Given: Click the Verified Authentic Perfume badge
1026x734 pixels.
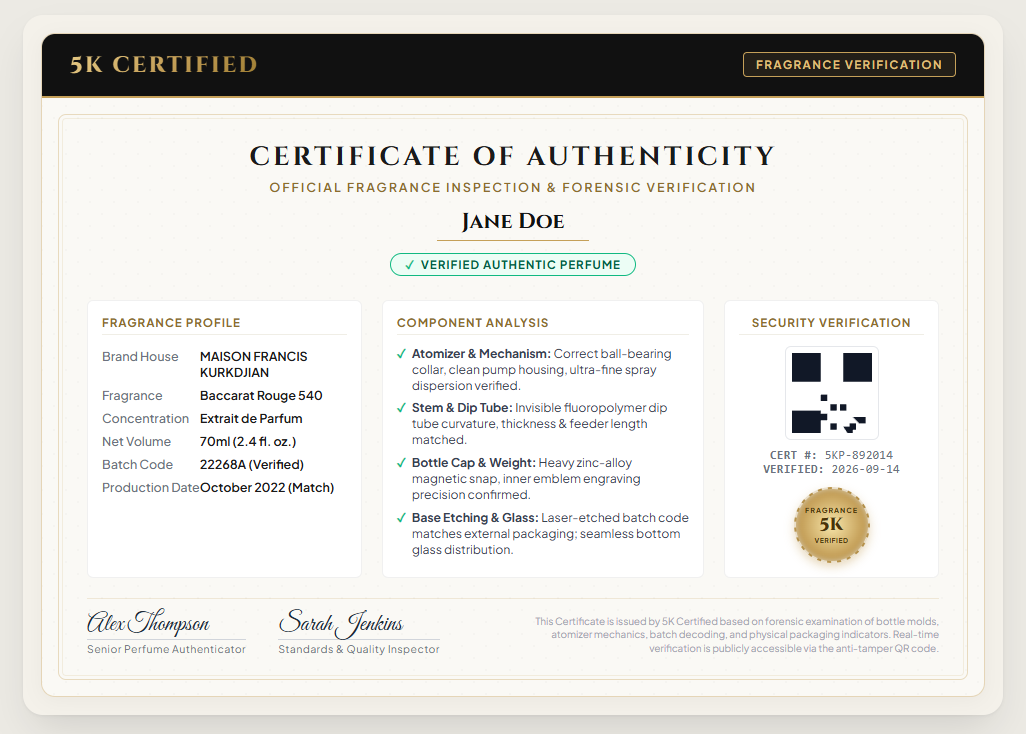Looking at the screenshot, I should point(512,264).
